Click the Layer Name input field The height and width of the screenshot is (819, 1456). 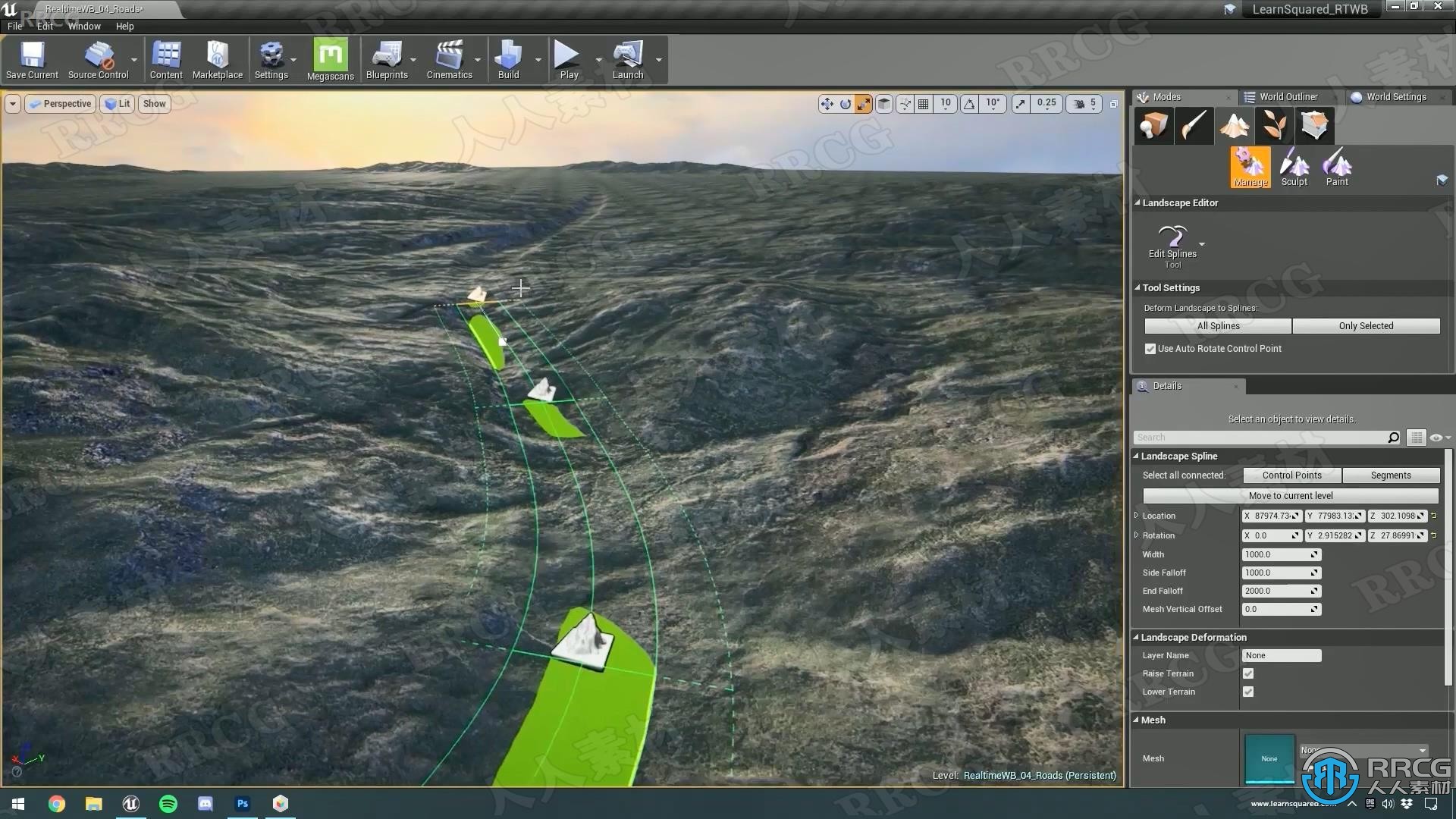pos(1281,655)
